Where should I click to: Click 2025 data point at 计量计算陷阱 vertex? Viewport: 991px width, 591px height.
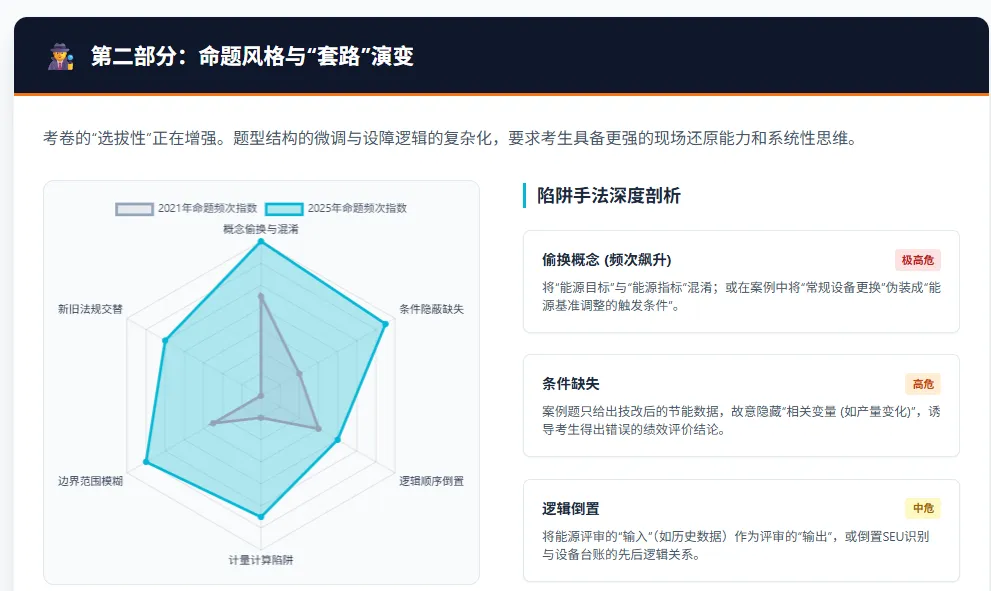tap(260, 516)
